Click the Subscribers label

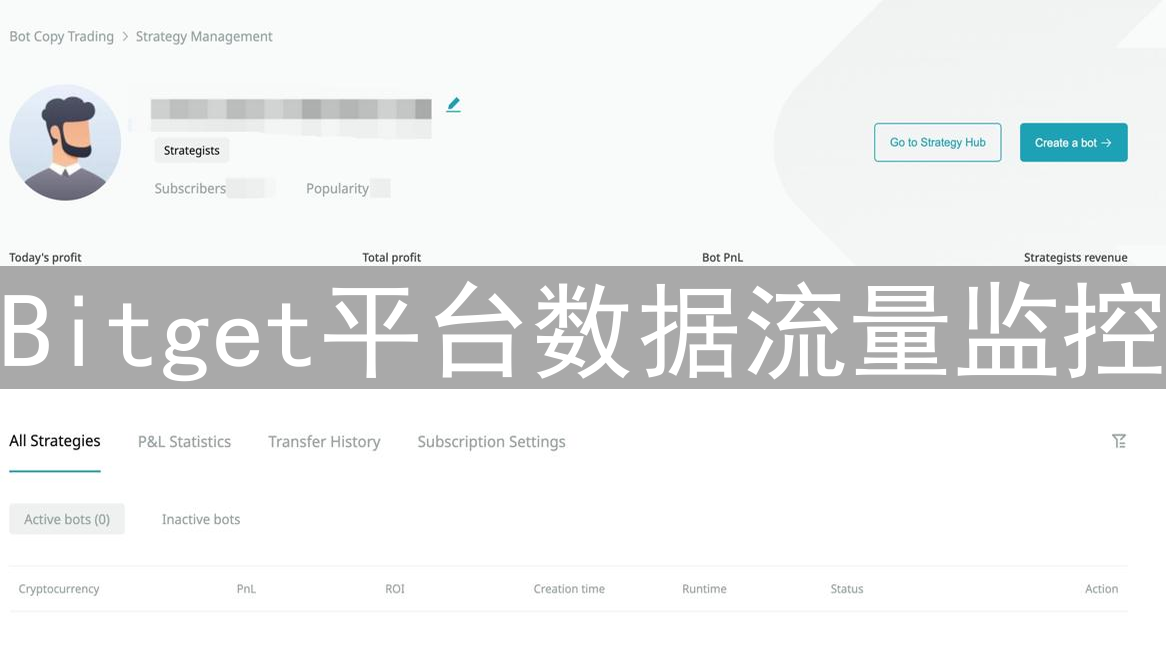click(x=190, y=188)
